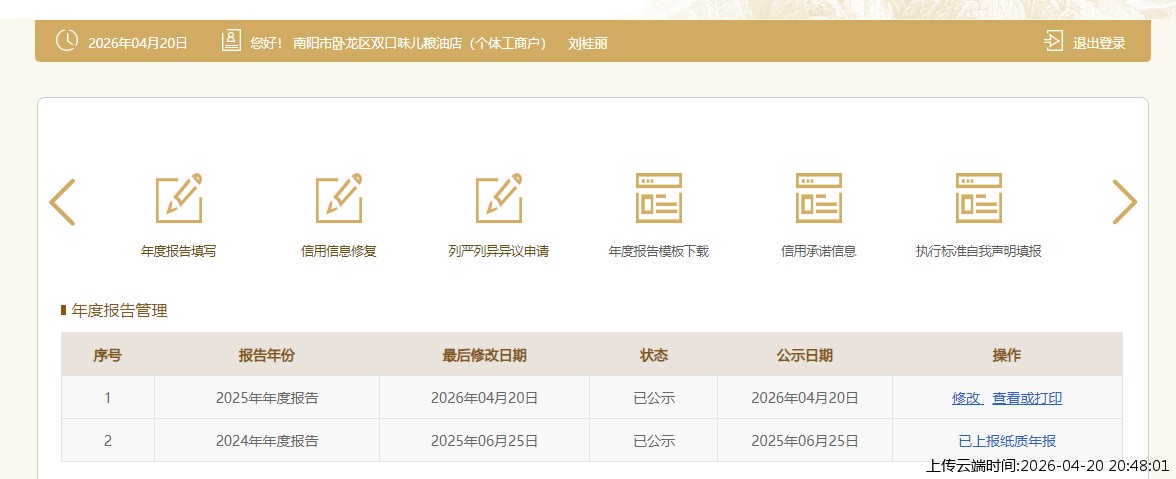
Task: Open 查看或打印 for the 2025 report
Action: [1027, 398]
